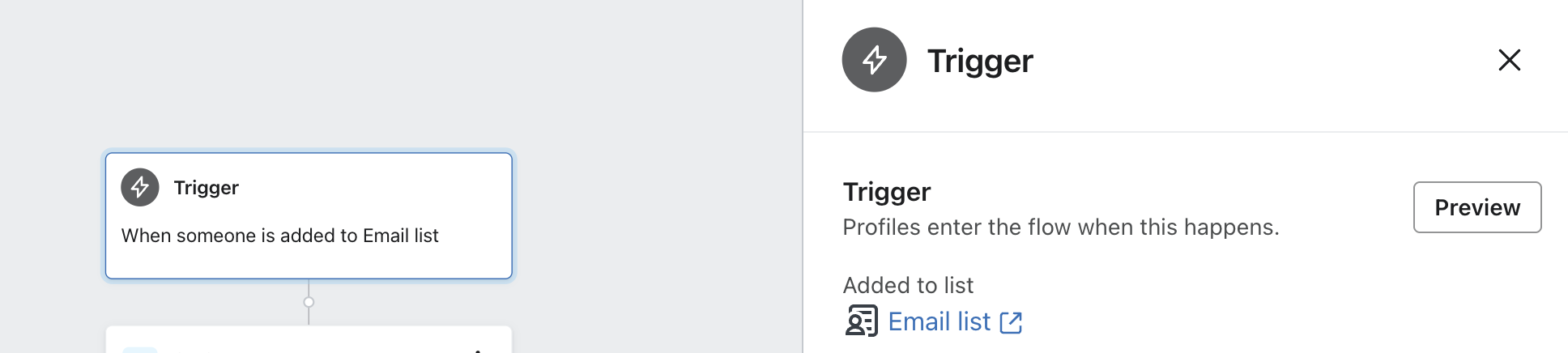Click the icon at right edge of the lower step card
The width and height of the screenshot is (1568, 353).
[479, 349]
